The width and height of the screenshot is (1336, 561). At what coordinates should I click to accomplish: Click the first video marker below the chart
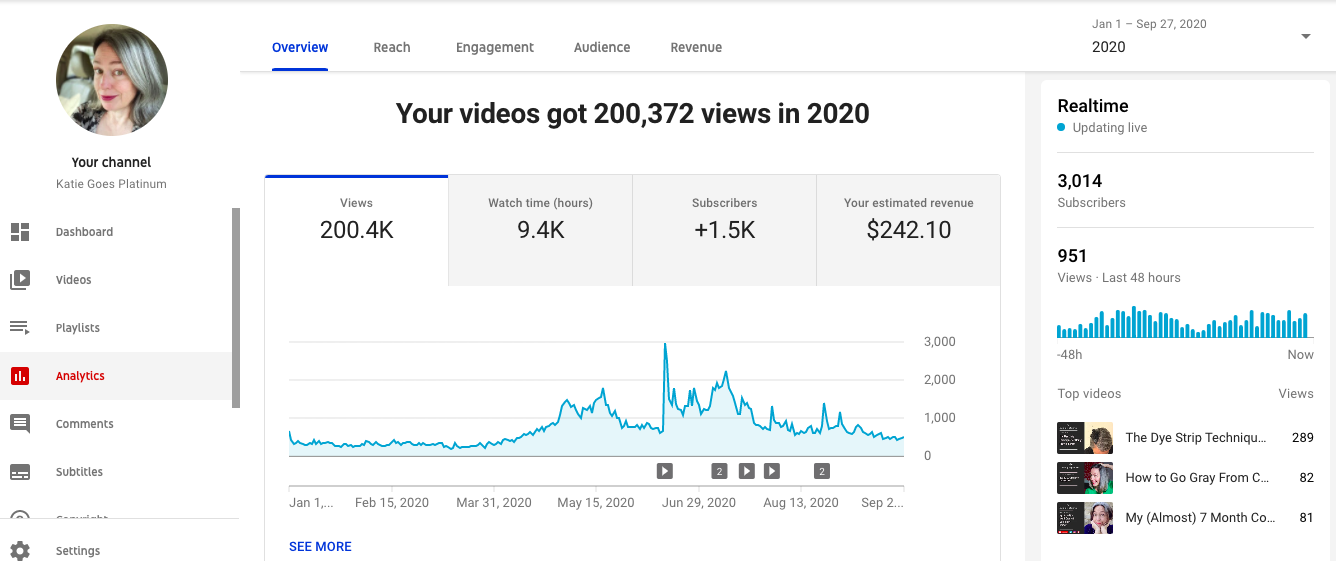click(x=665, y=471)
